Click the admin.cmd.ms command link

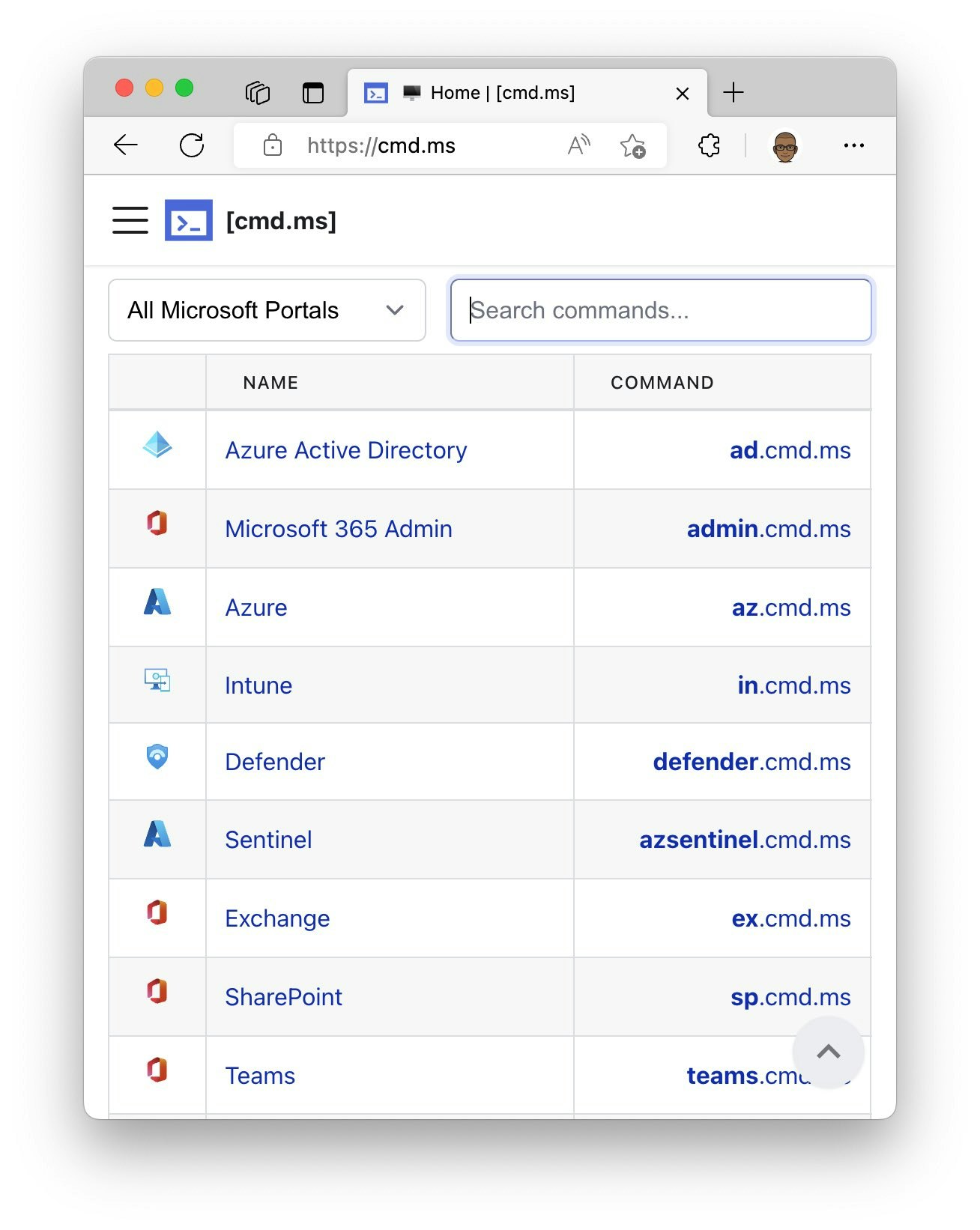[769, 529]
